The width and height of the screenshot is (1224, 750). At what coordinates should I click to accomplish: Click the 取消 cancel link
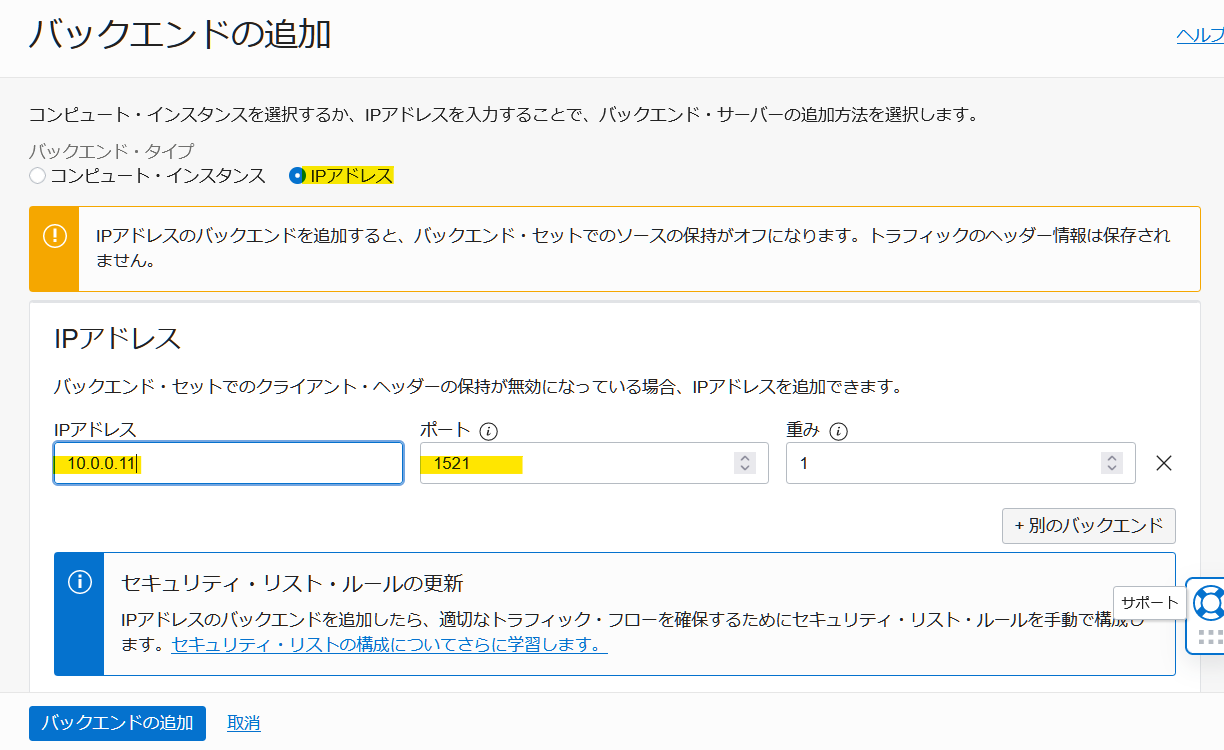pyautogui.click(x=244, y=723)
